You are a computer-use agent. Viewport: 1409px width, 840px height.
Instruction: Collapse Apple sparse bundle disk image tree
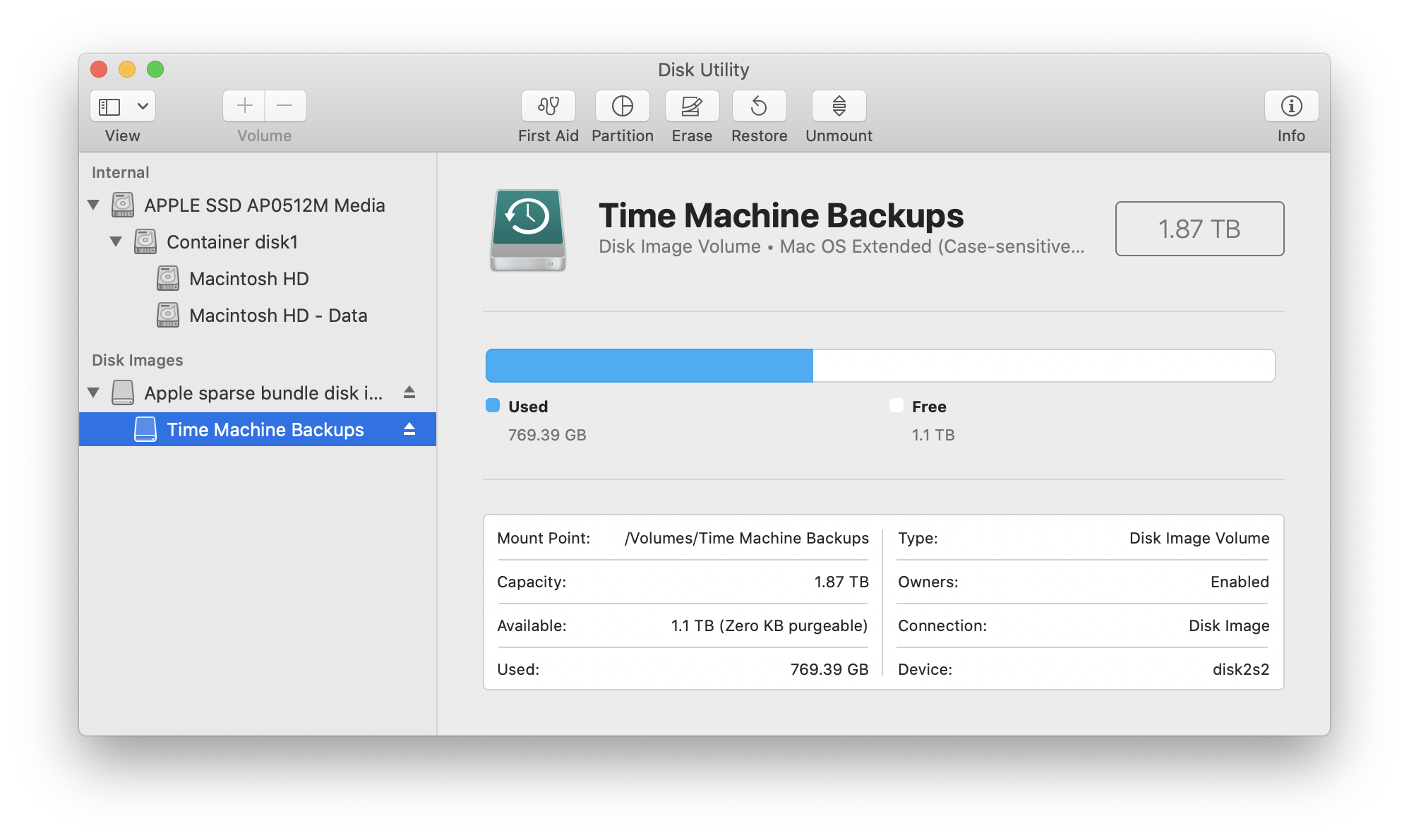[x=93, y=392]
